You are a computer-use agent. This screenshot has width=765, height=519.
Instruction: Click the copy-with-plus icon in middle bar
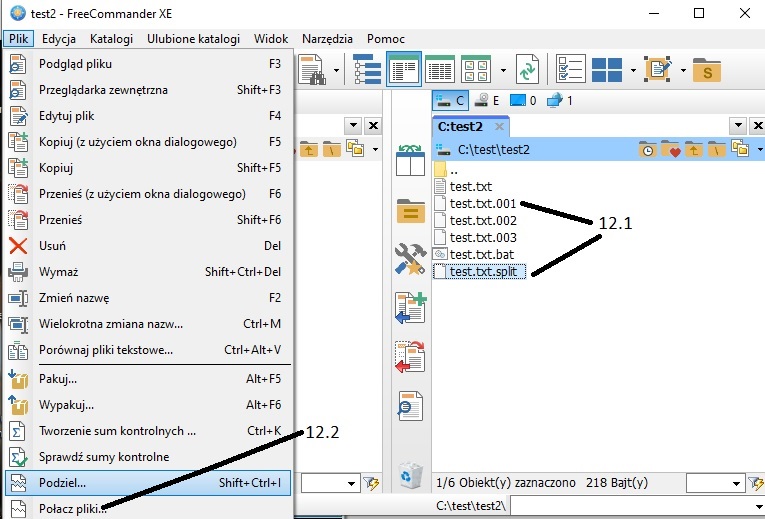(410, 308)
